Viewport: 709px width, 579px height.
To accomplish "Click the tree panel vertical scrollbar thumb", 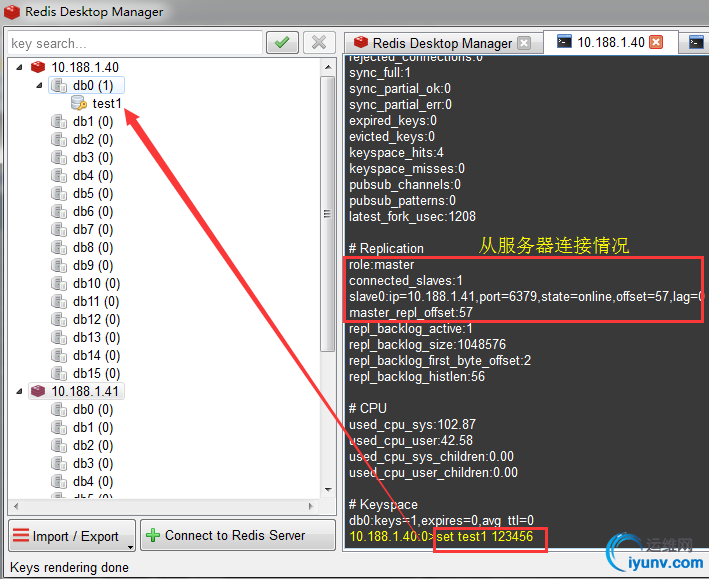I will (327, 214).
